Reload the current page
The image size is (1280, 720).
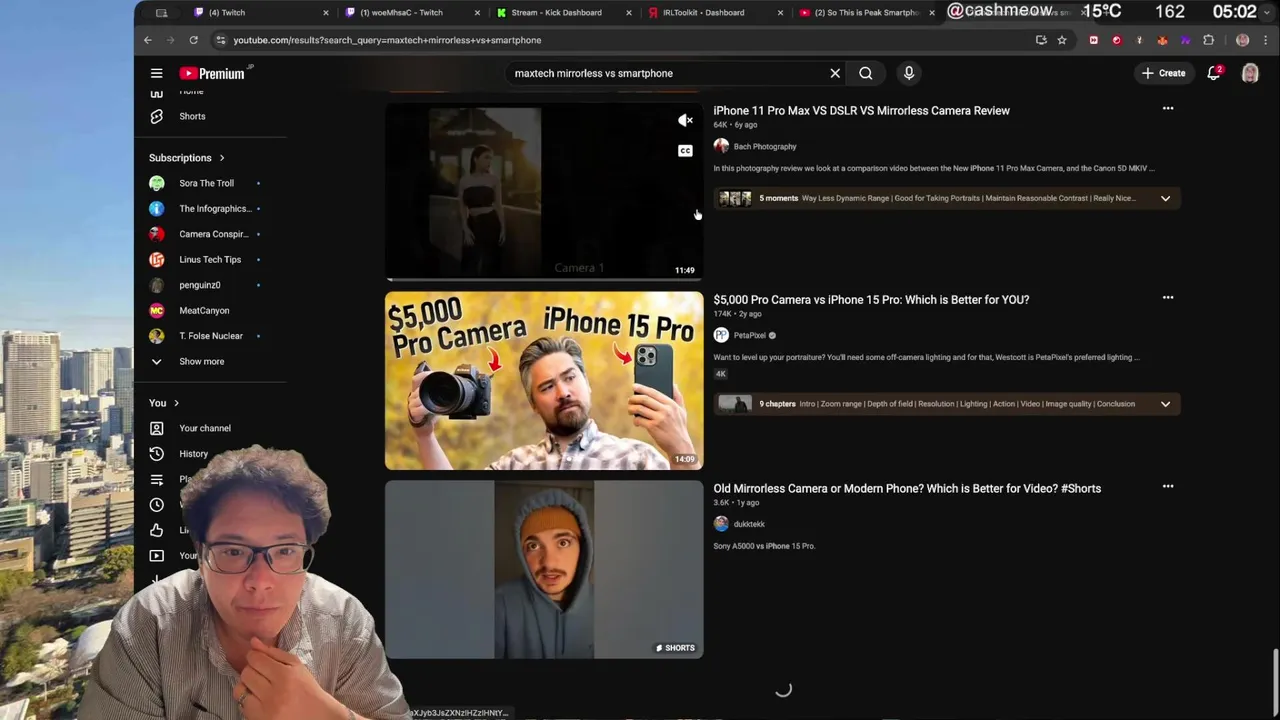click(193, 40)
